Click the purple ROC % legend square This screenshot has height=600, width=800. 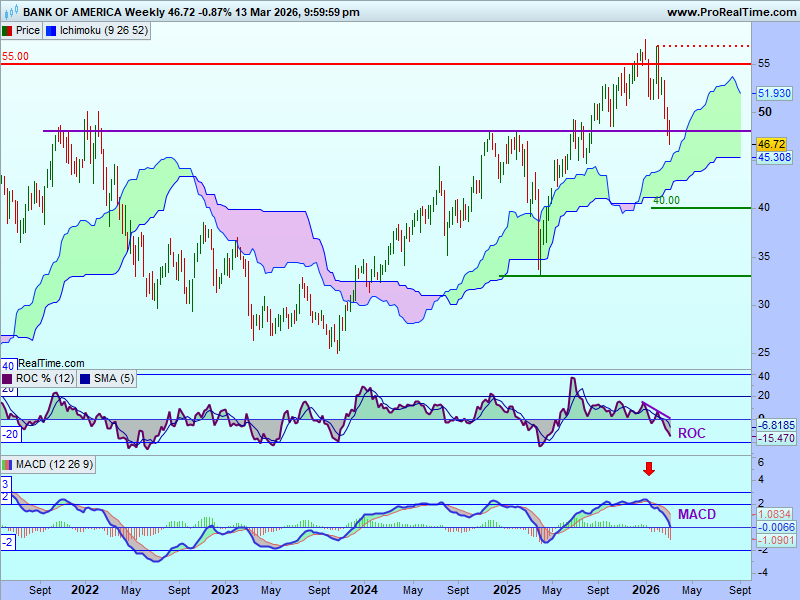coord(7,379)
